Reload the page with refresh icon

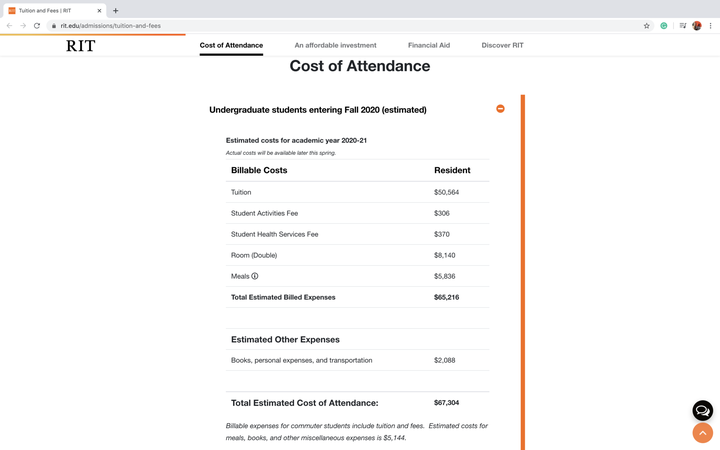37,26
